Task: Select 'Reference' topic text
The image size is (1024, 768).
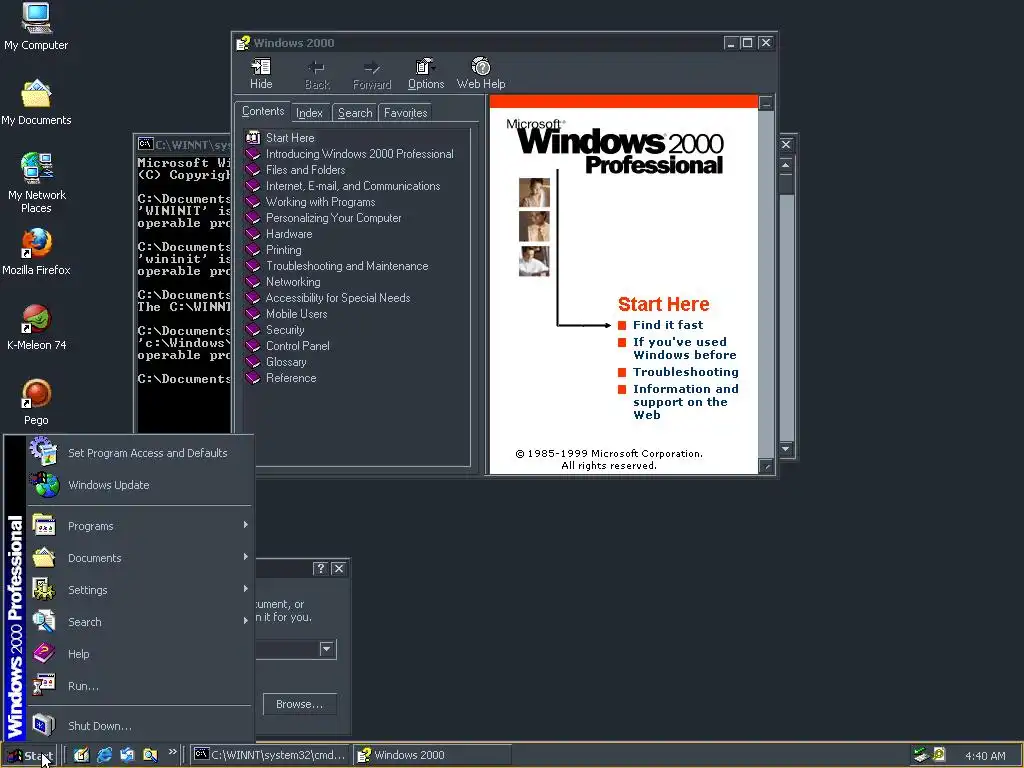Action: pyautogui.click(x=291, y=377)
